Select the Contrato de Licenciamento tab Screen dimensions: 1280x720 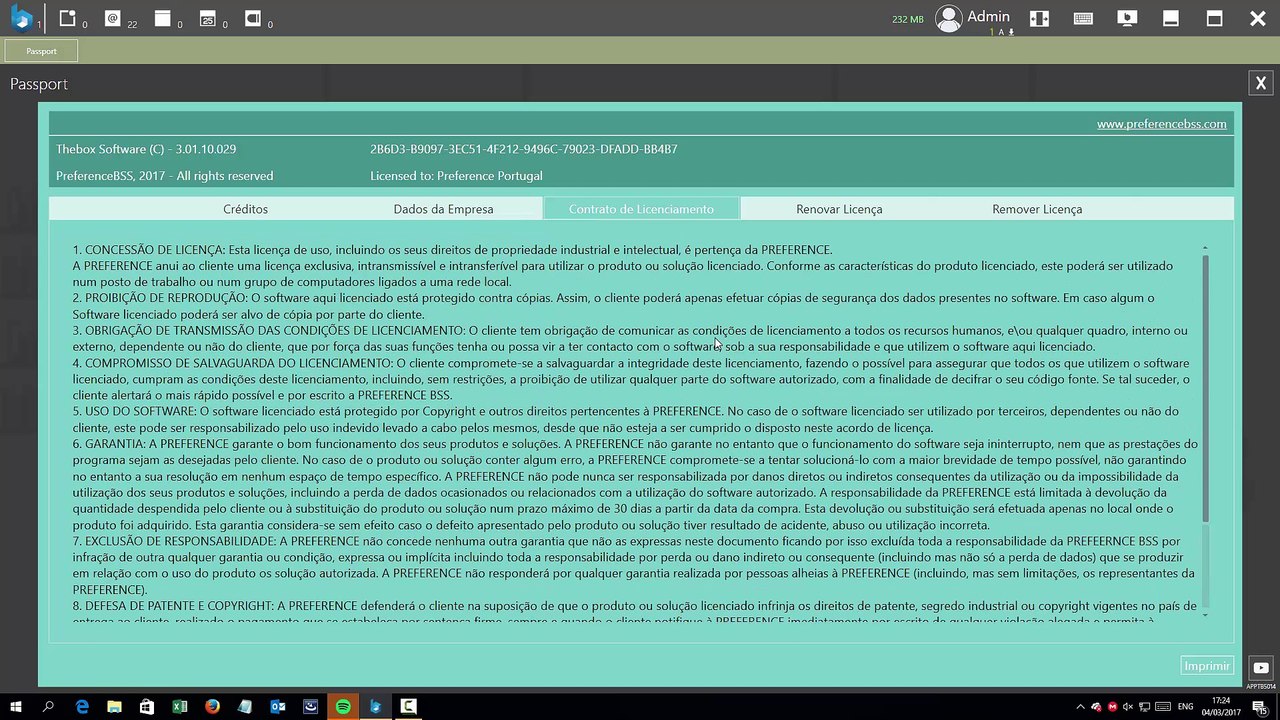(641, 209)
